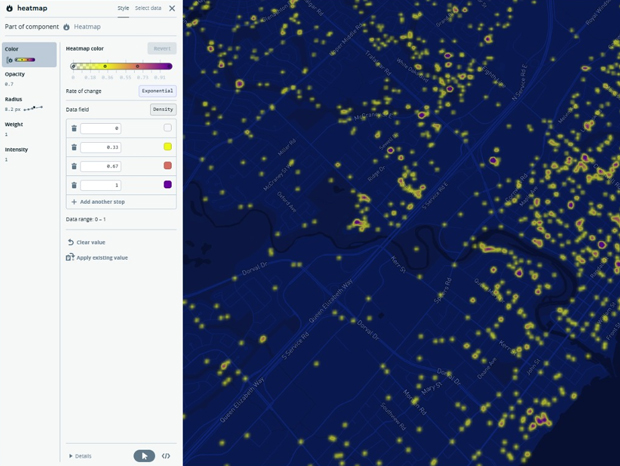Click the heatmap icon beside Part of component

click(x=66, y=27)
